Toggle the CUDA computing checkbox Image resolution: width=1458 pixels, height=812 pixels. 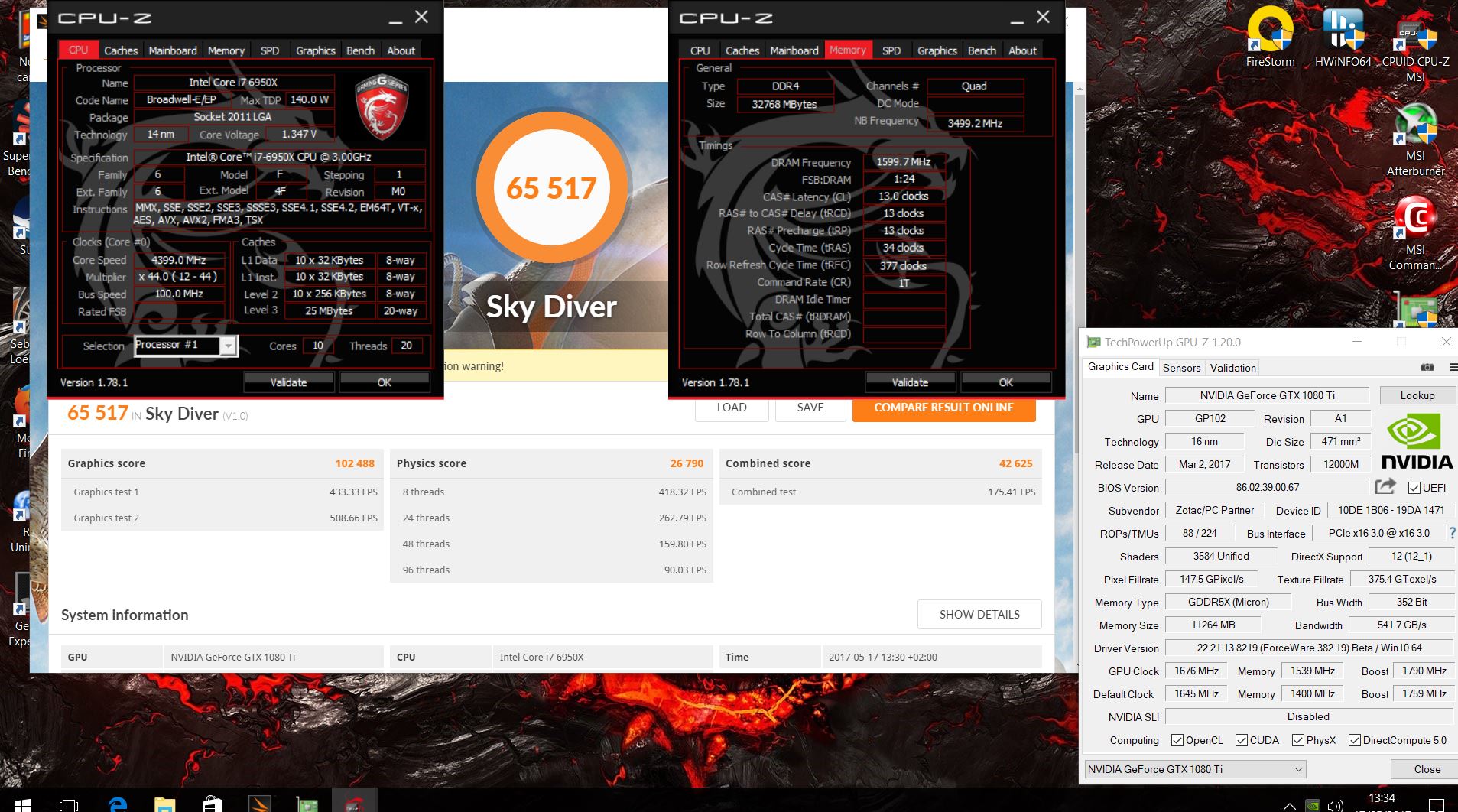tap(1242, 739)
